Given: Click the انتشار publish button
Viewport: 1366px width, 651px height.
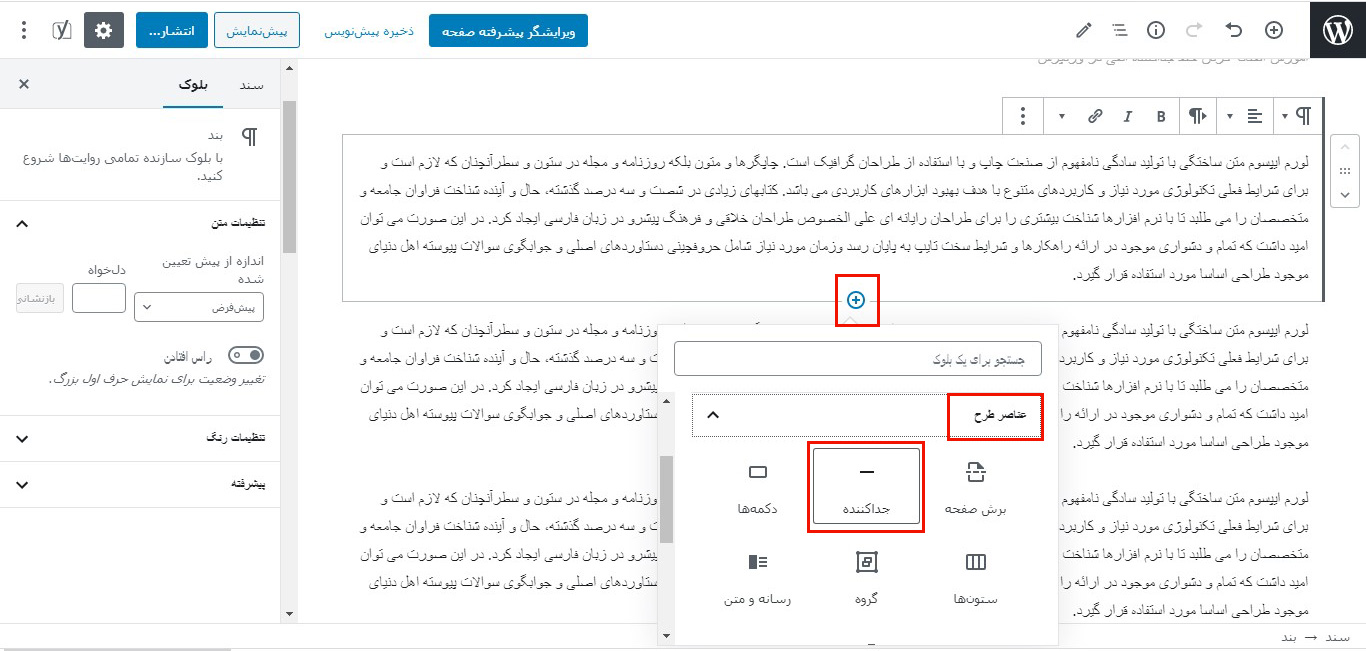Looking at the screenshot, I should [172, 31].
